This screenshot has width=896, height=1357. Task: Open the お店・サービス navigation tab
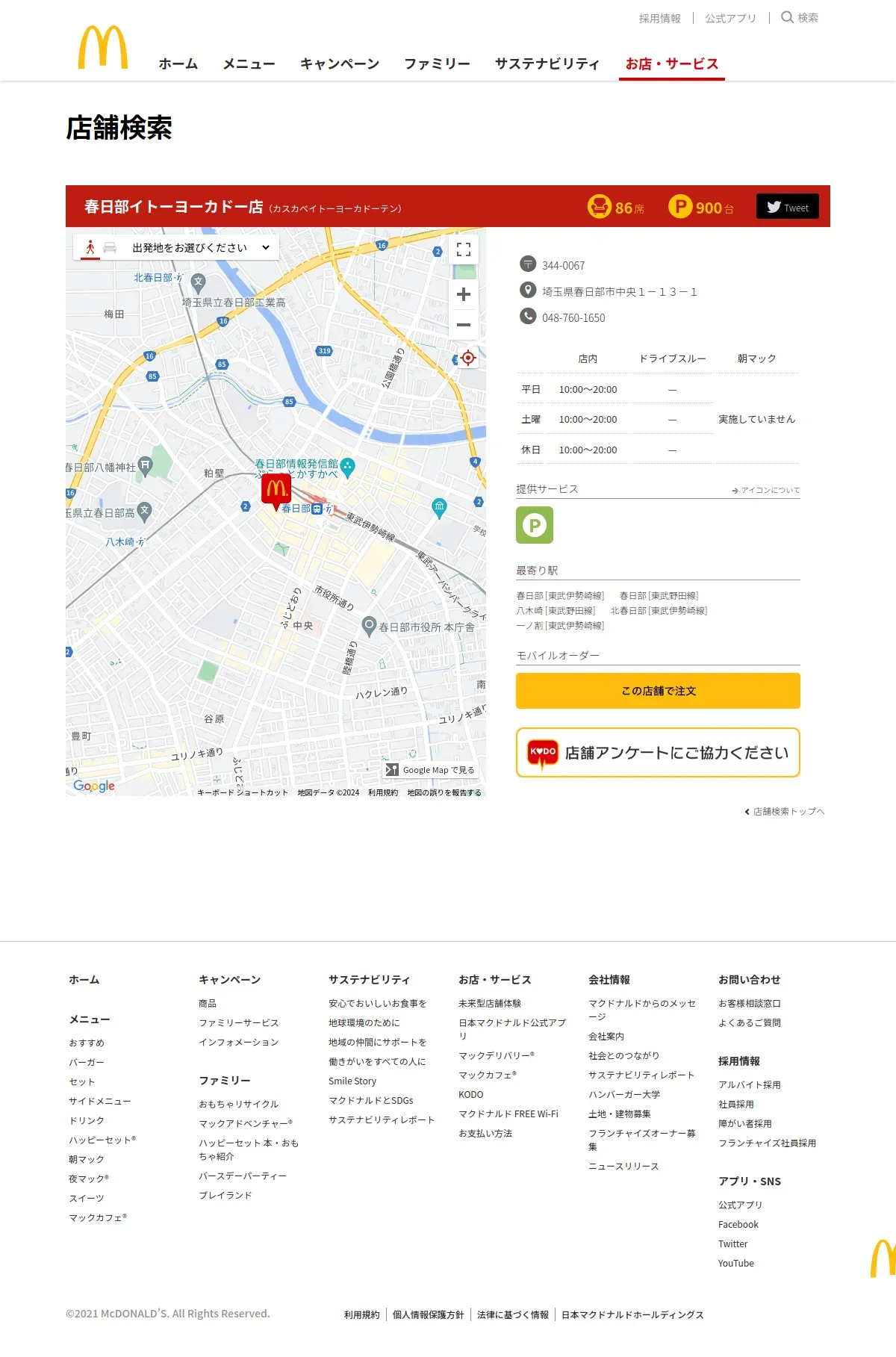tap(672, 64)
